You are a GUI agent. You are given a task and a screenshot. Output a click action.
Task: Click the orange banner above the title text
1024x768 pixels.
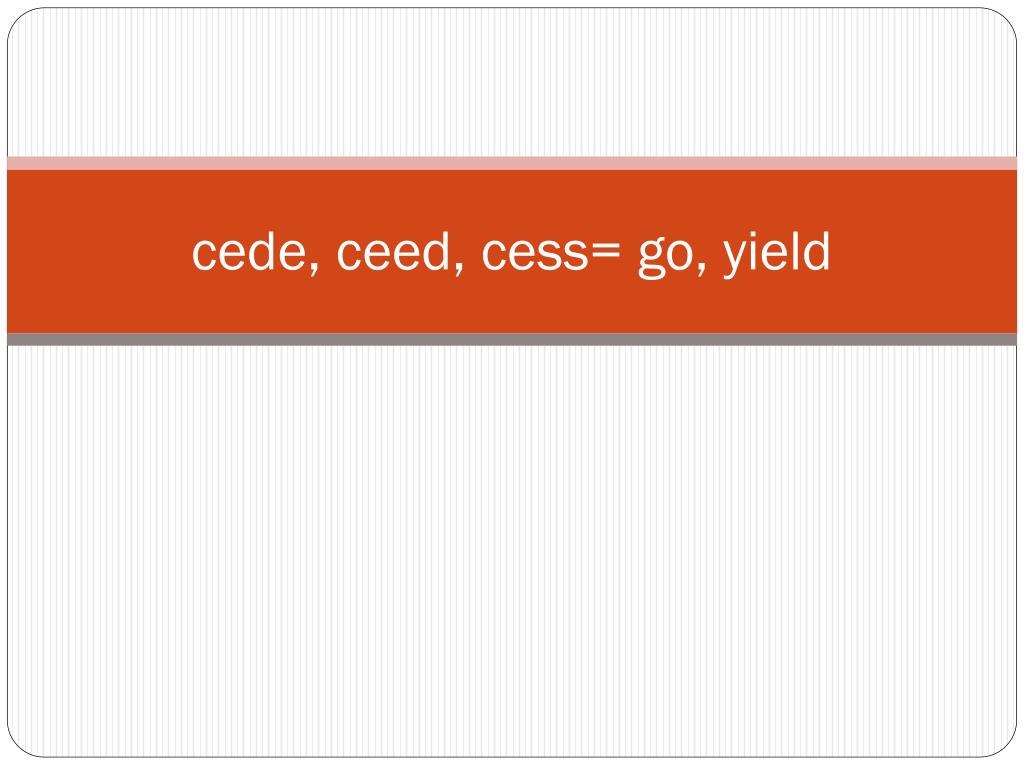click(512, 199)
